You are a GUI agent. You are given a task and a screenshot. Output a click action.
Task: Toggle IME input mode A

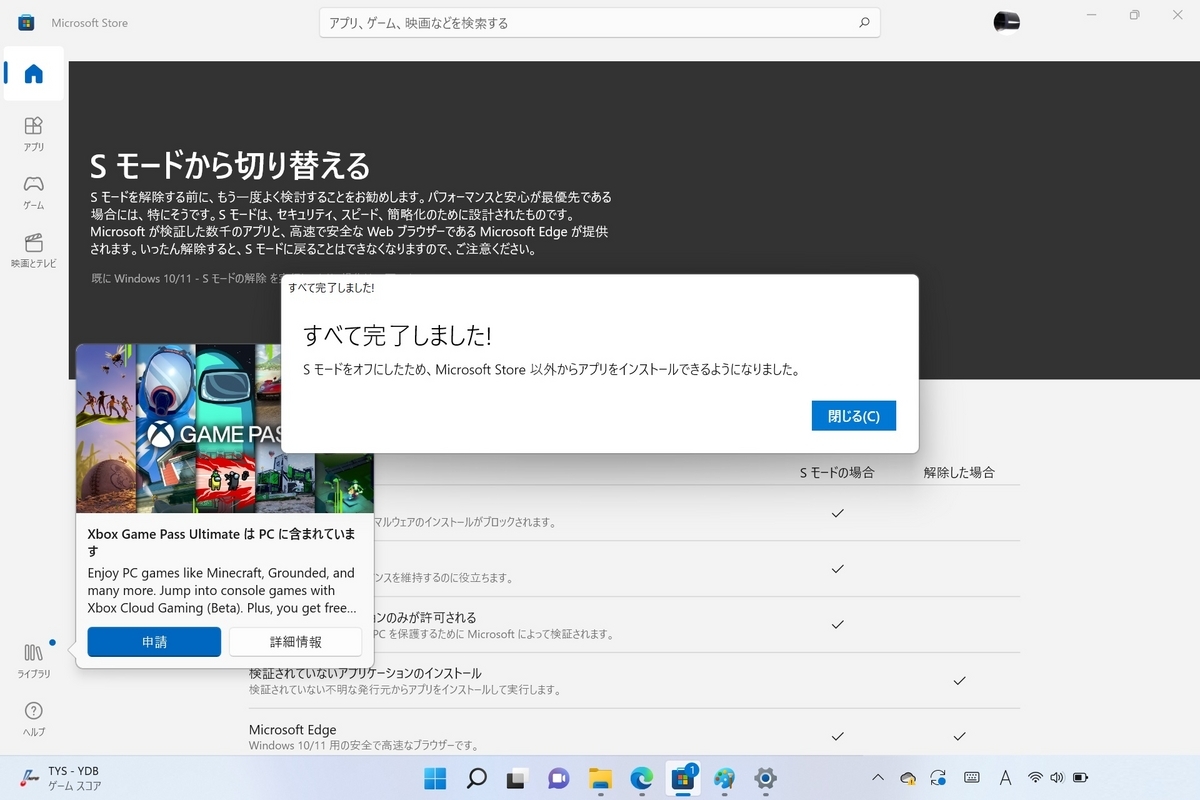(x=1005, y=778)
